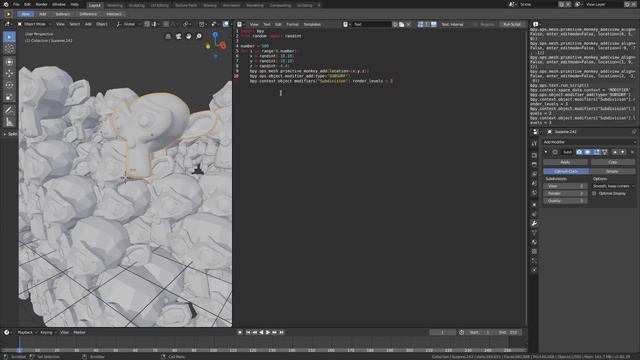Enable the Optimal Display checkbox
The width and height of the screenshot is (640, 360).
[x=594, y=193]
